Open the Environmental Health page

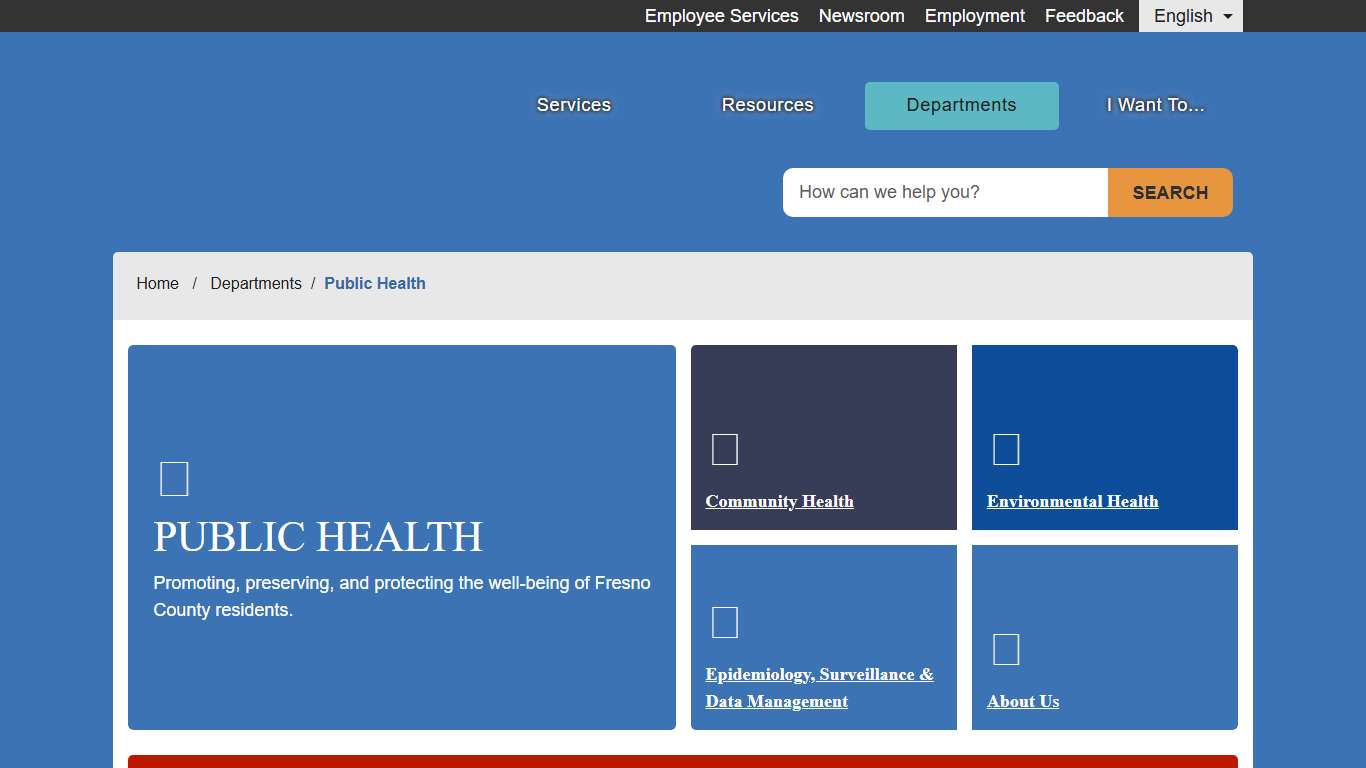tap(1072, 501)
